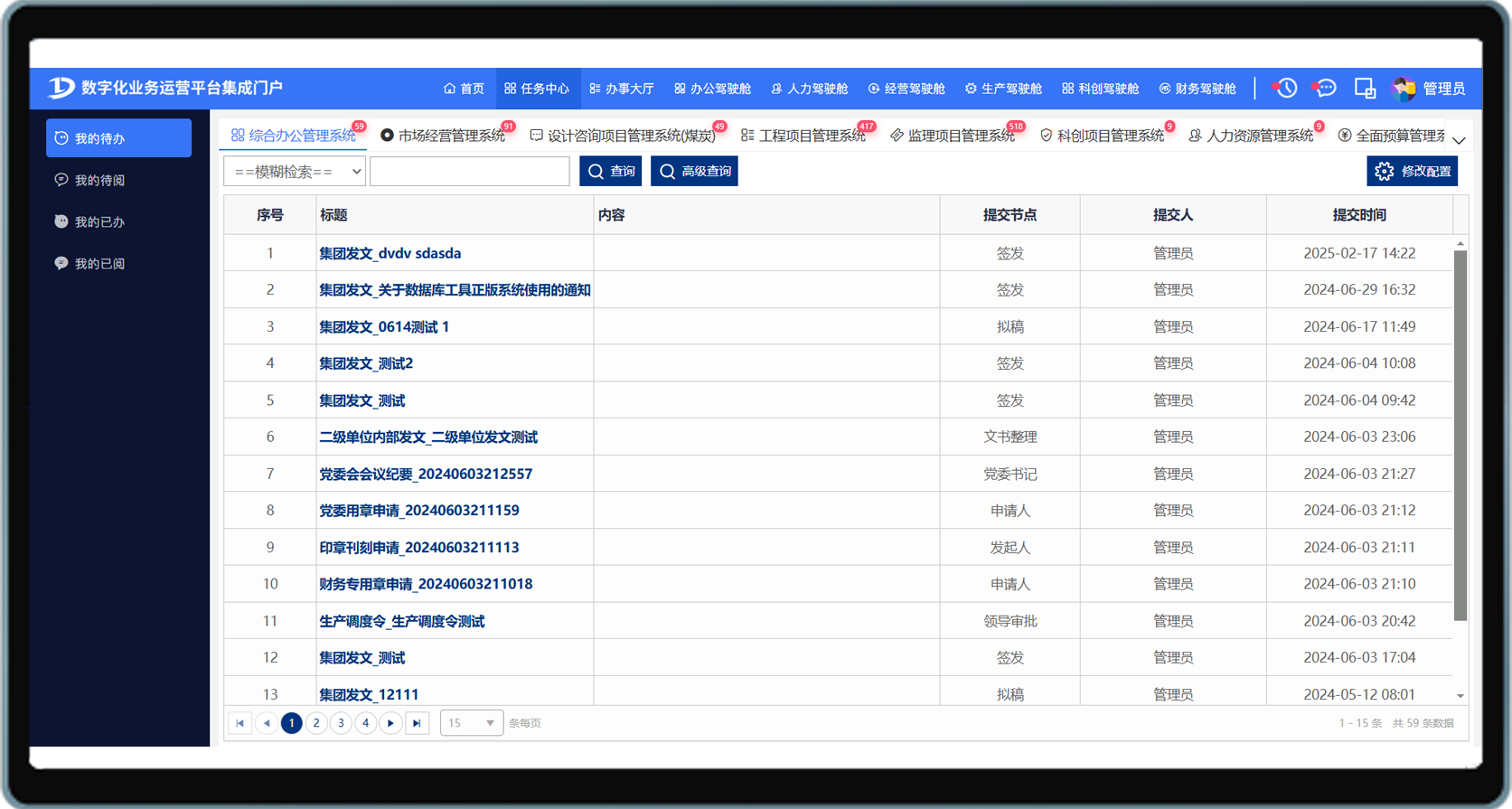The height and width of the screenshot is (809, 1512).
Task: Go to 首页 home
Action: [464, 89]
